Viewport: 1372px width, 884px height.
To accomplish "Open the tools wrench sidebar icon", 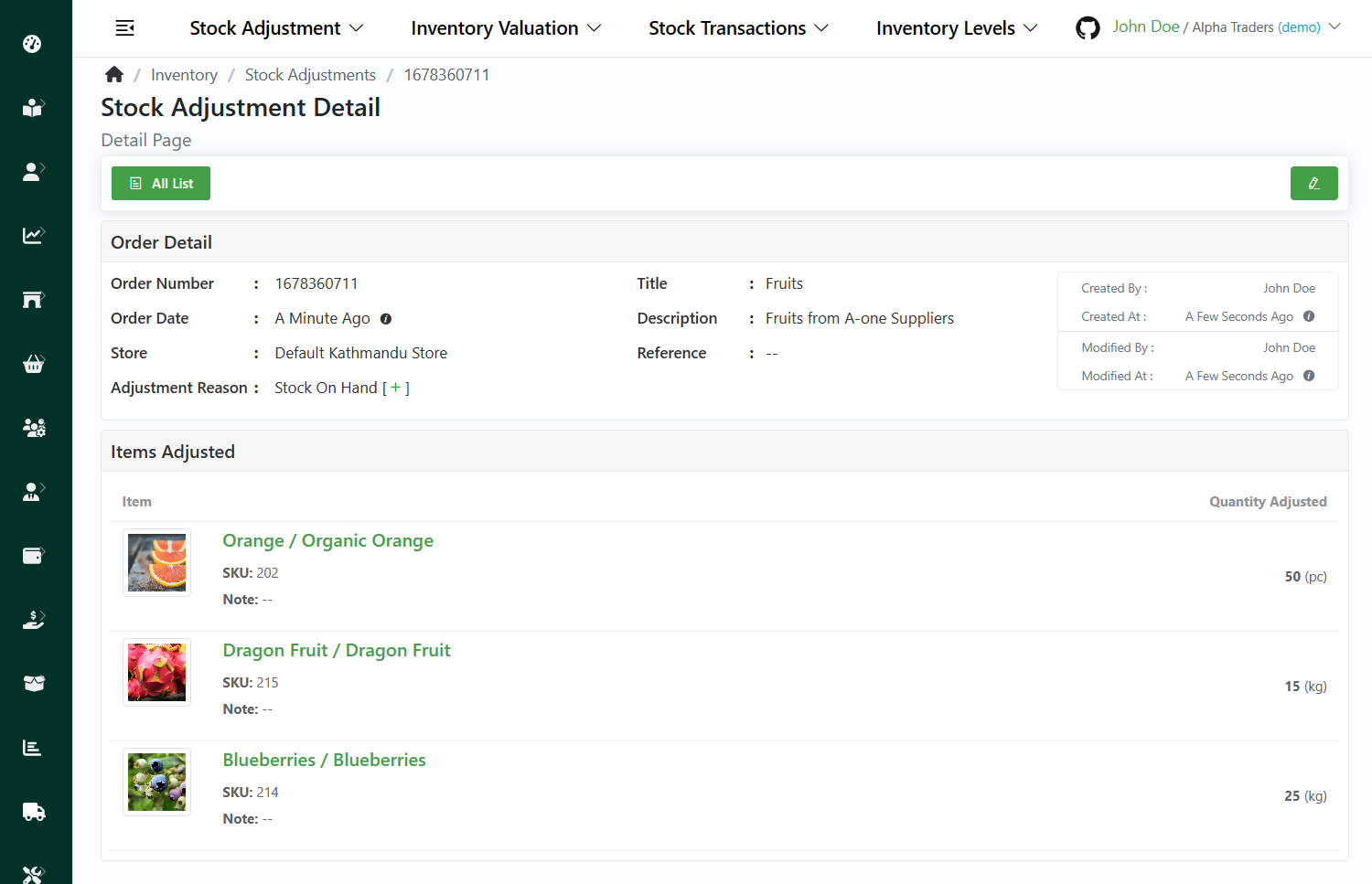I will click(33, 874).
